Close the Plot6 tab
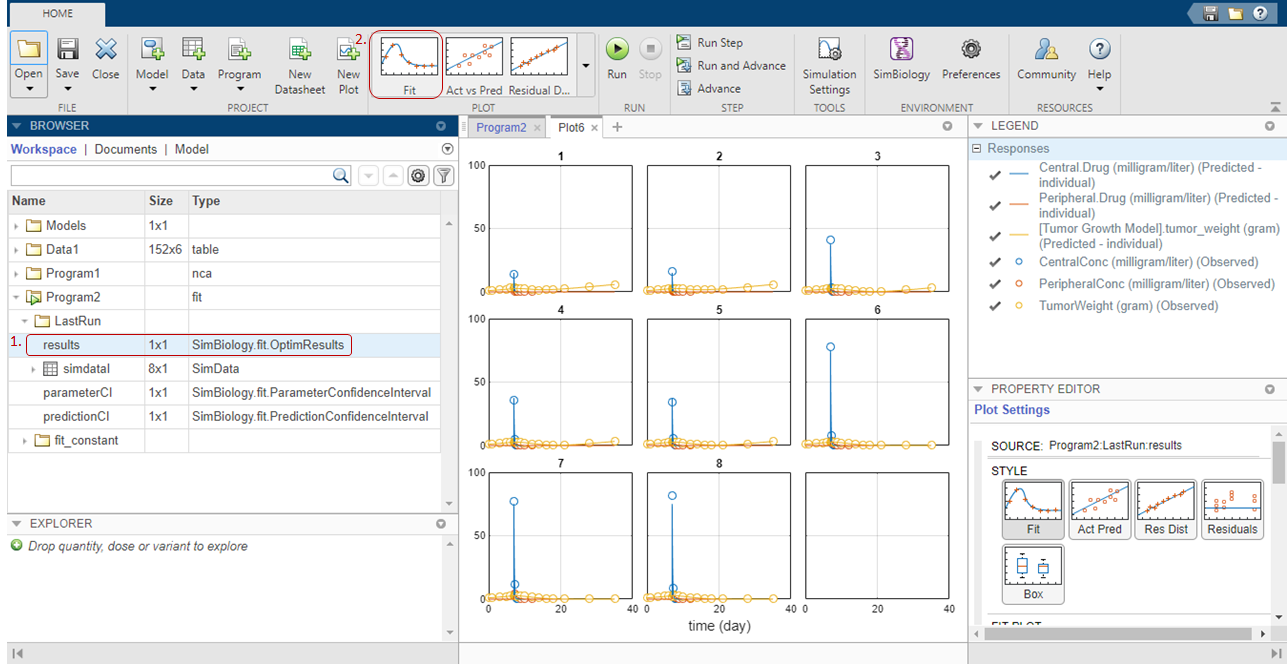The height and width of the screenshot is (664, 1287). point(594,127)
